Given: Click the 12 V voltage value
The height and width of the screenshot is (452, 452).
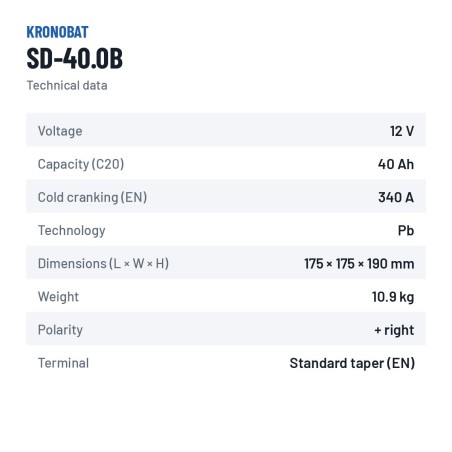Looking at the screenshot, I should [x=402, y=131].
